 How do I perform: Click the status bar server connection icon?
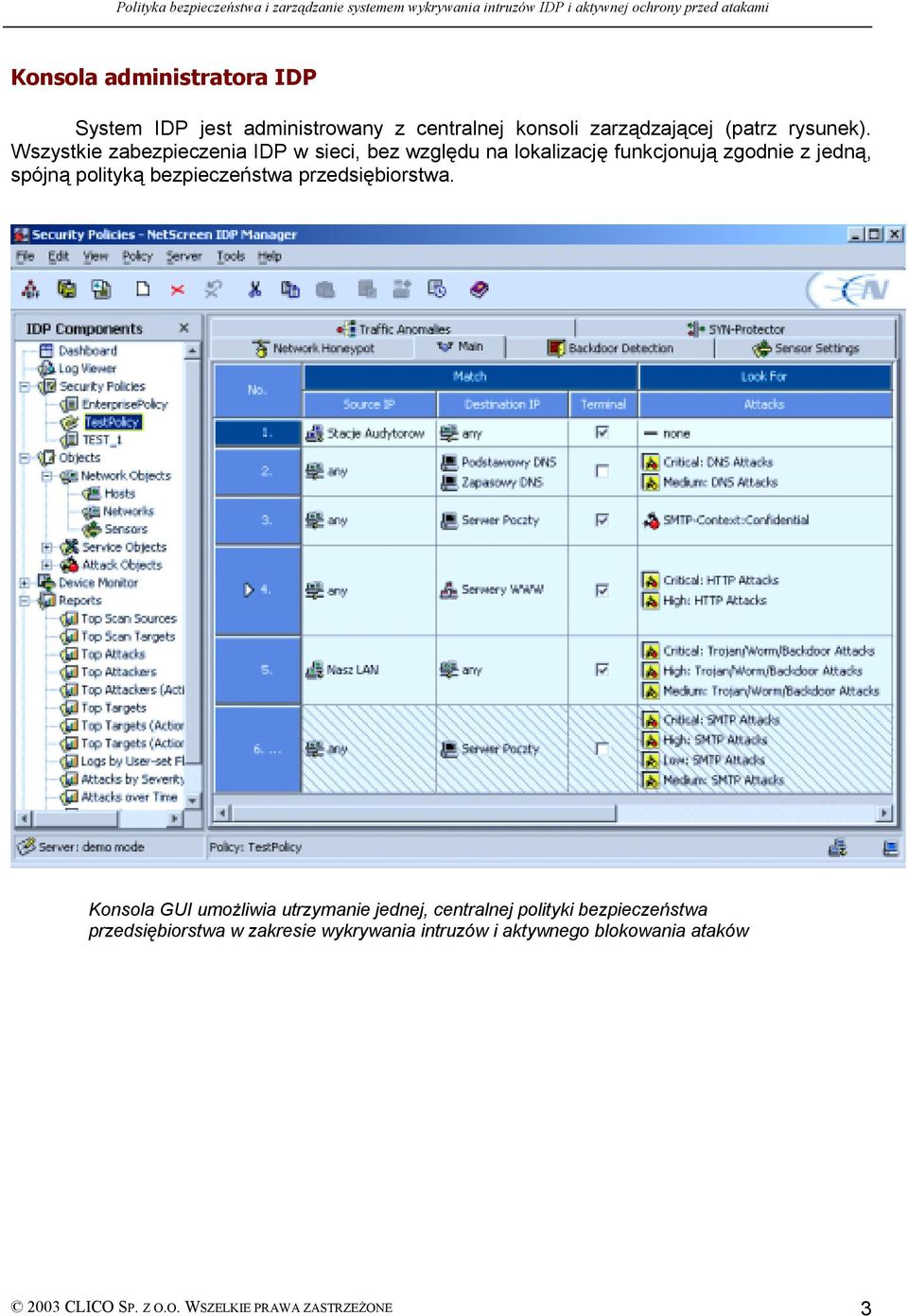[x=837, y=848]
